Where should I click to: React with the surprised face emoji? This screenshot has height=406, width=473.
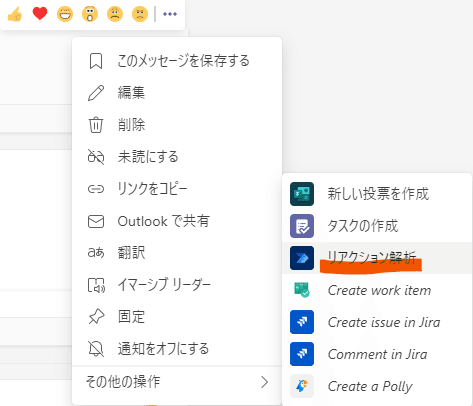pos(90,14)
